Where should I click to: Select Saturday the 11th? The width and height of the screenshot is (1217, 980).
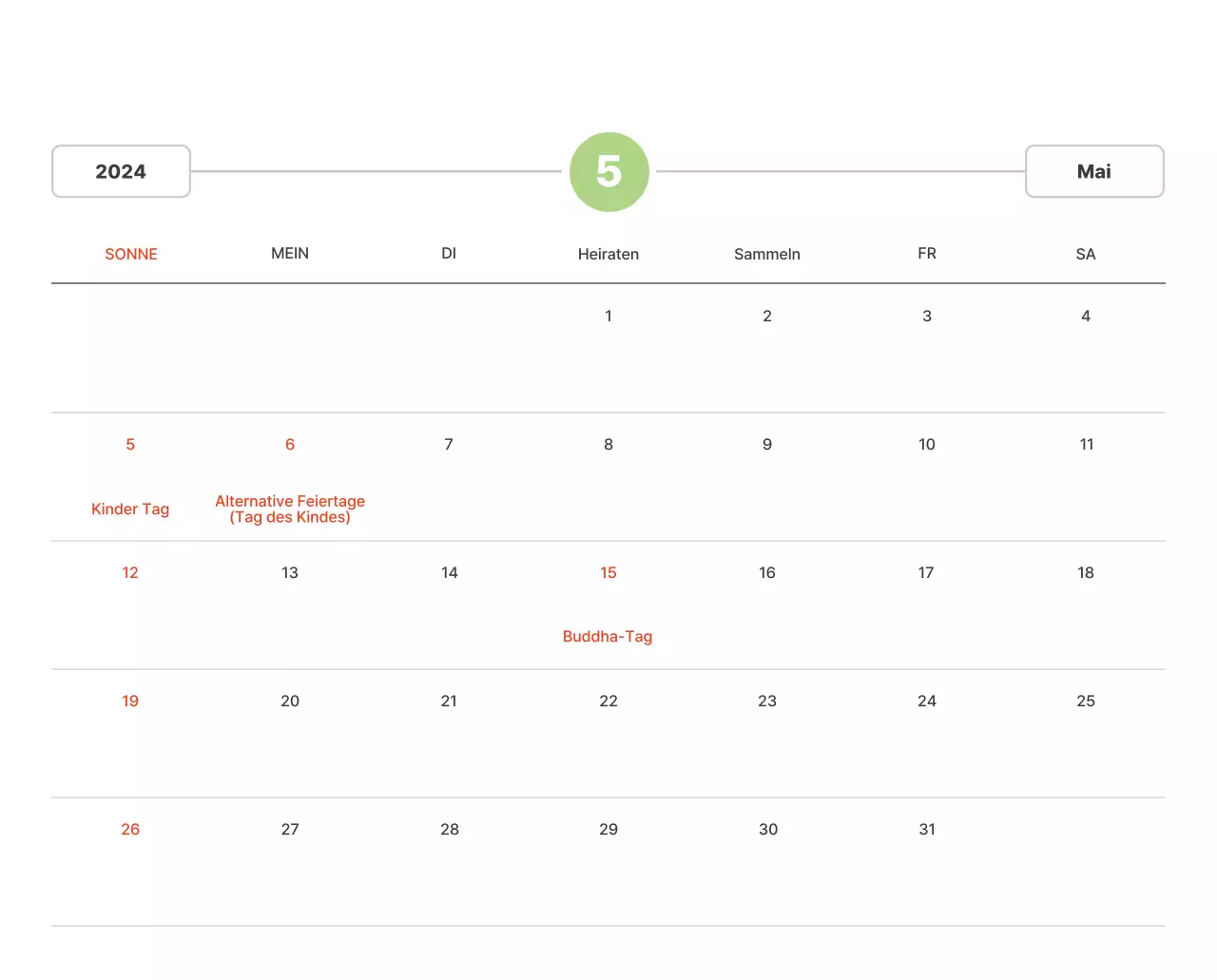click(x=1086, y=444)
